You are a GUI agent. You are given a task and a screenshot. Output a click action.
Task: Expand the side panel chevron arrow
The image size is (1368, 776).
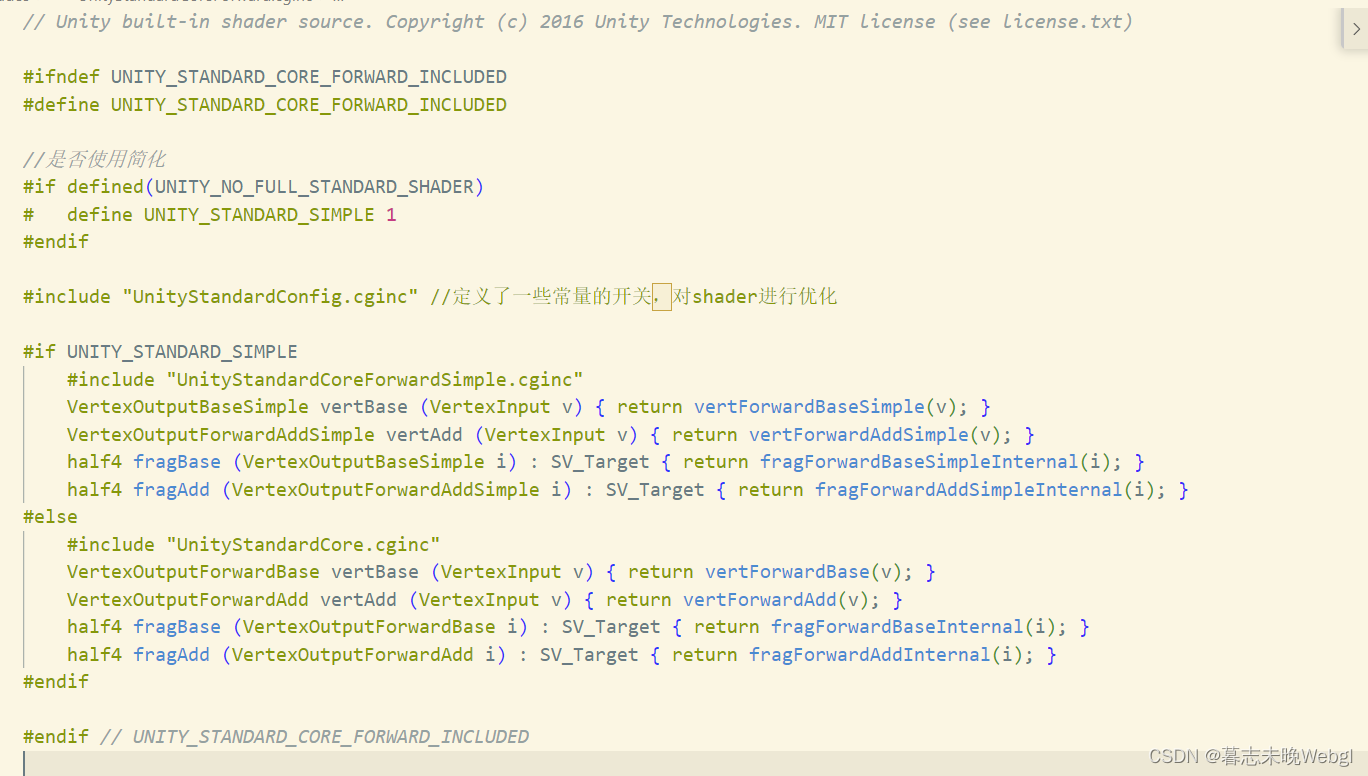[x=1356, y=29]
